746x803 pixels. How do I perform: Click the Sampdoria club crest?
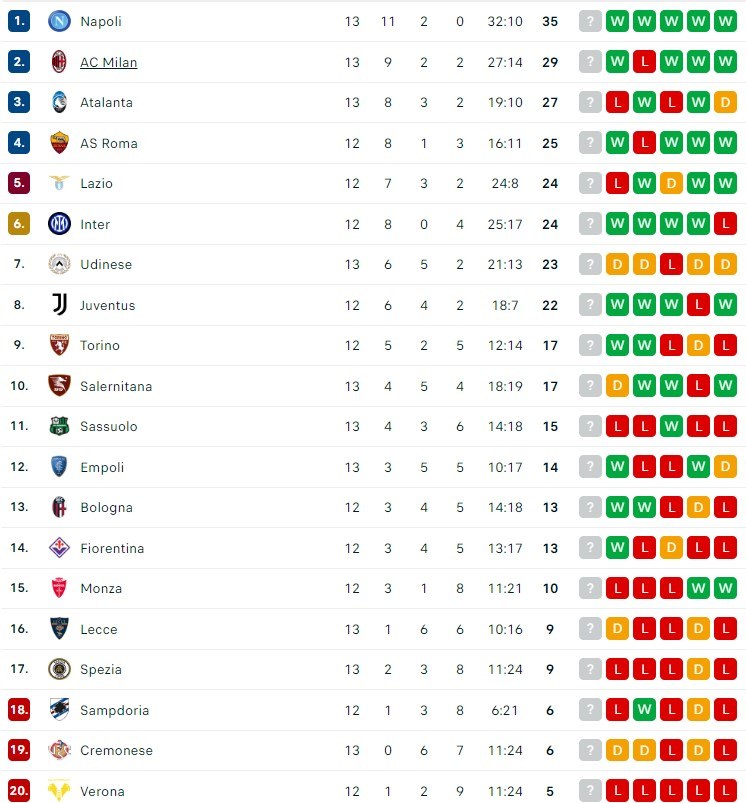pyautogui.click(x=59, y=710)
